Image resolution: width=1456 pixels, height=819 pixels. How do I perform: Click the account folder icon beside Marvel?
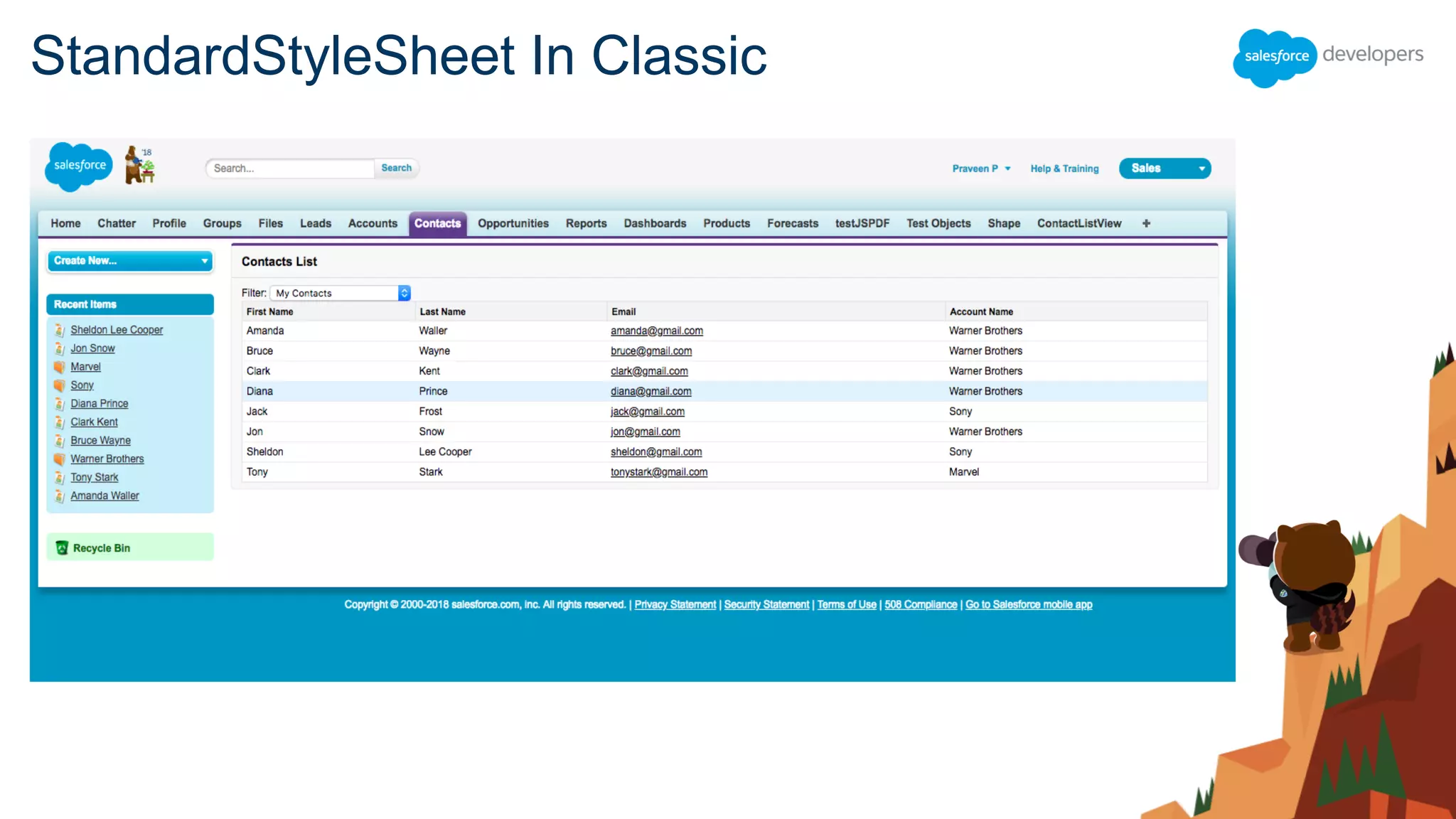[x=60, y=367]
